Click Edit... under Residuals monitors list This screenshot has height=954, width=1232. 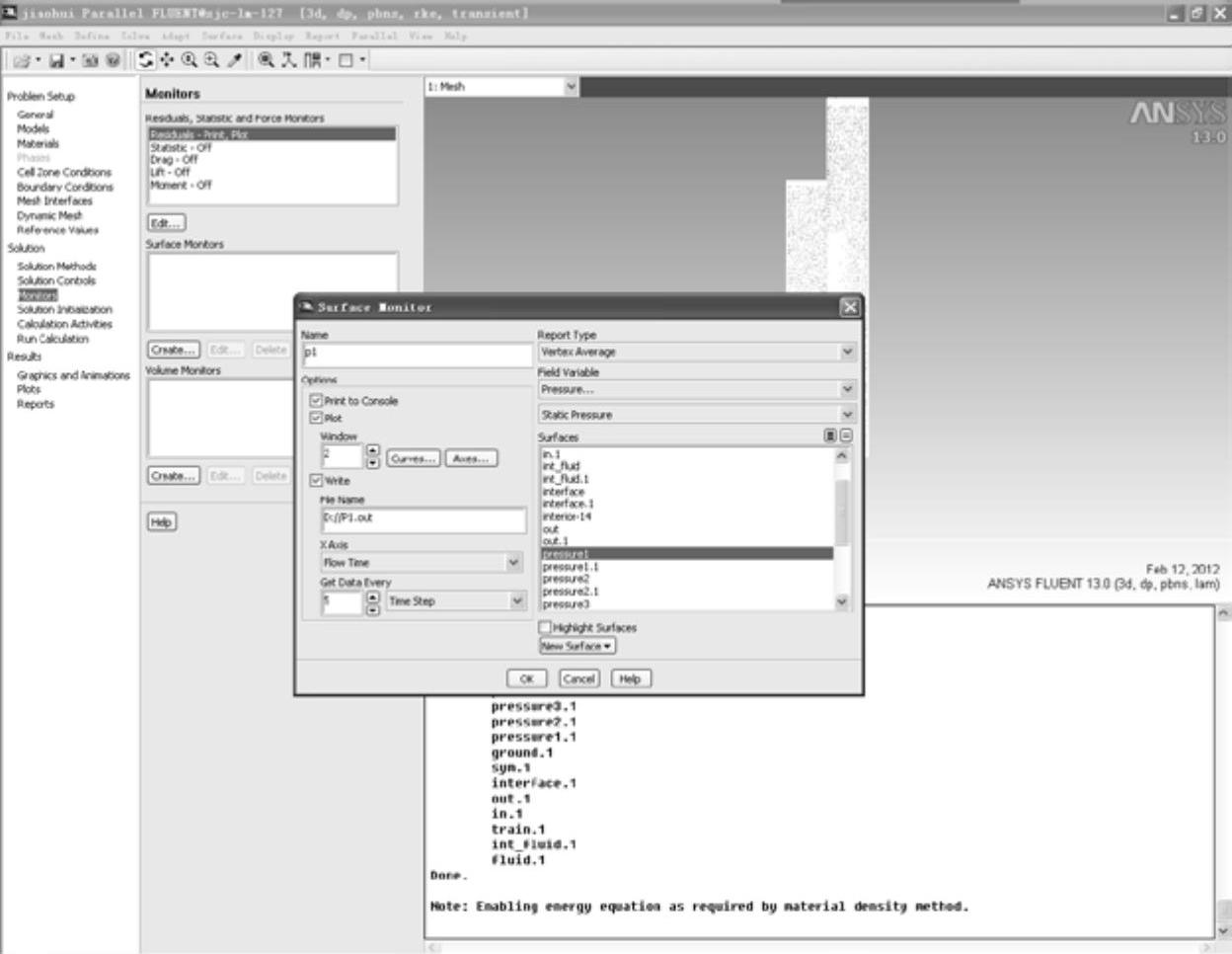[x=166, y=222]
